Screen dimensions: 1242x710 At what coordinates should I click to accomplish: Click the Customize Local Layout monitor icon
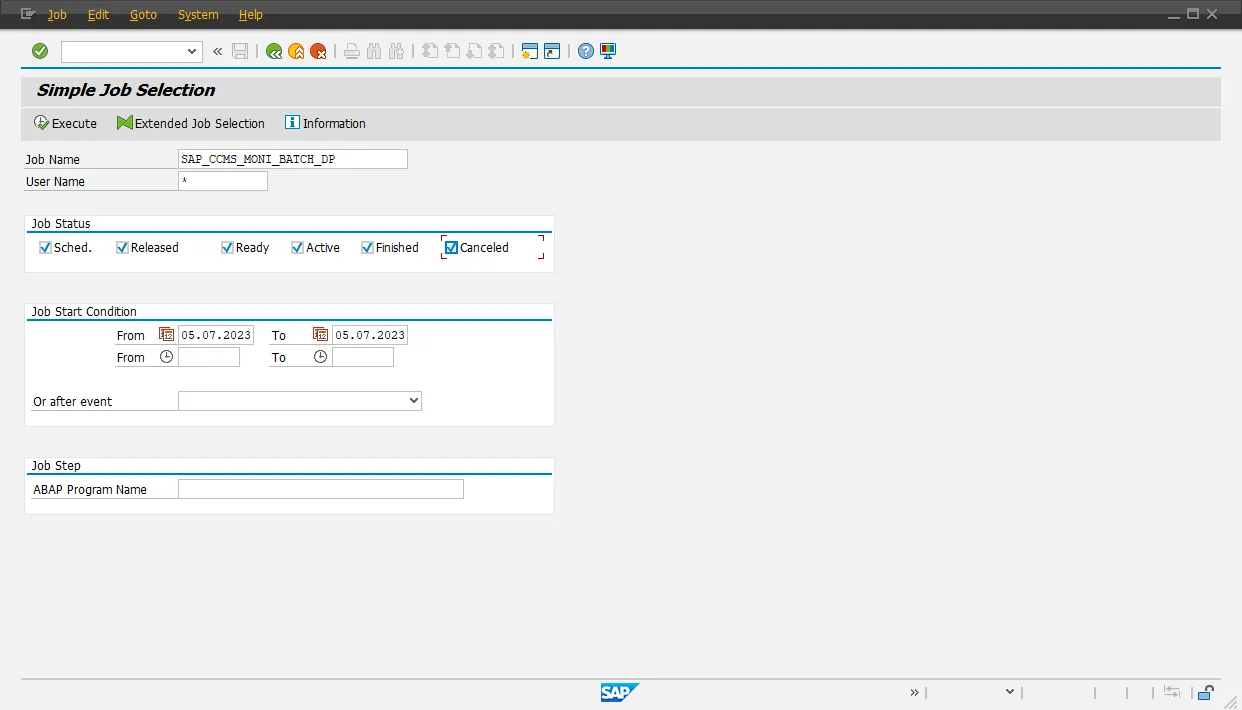[x=608, y=51]
